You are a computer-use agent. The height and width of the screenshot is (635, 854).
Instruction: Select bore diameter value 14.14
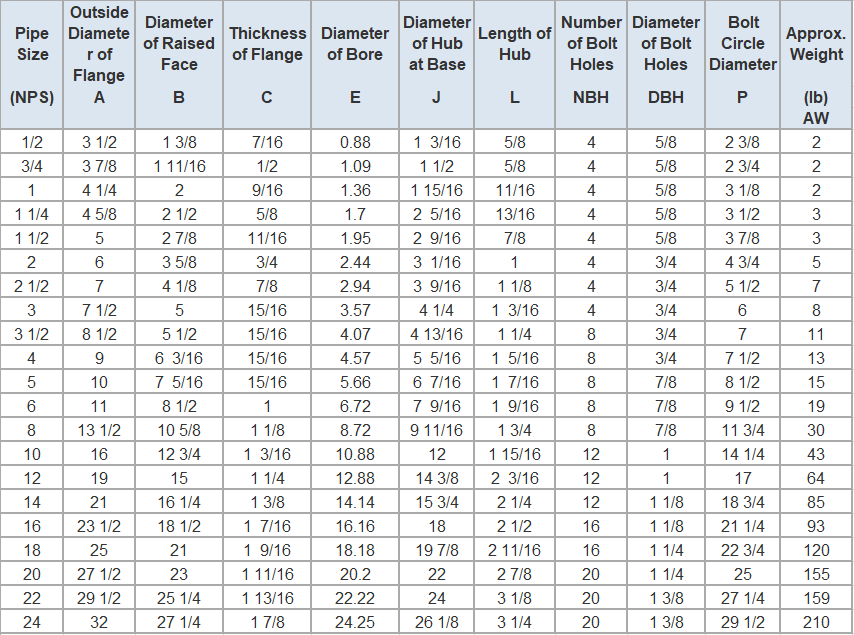355,502
